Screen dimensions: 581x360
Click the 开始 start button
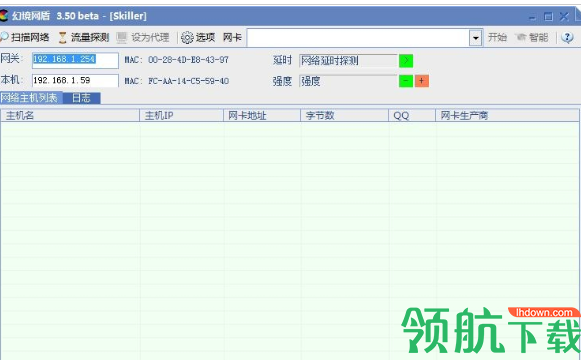[x=497, y=37]
